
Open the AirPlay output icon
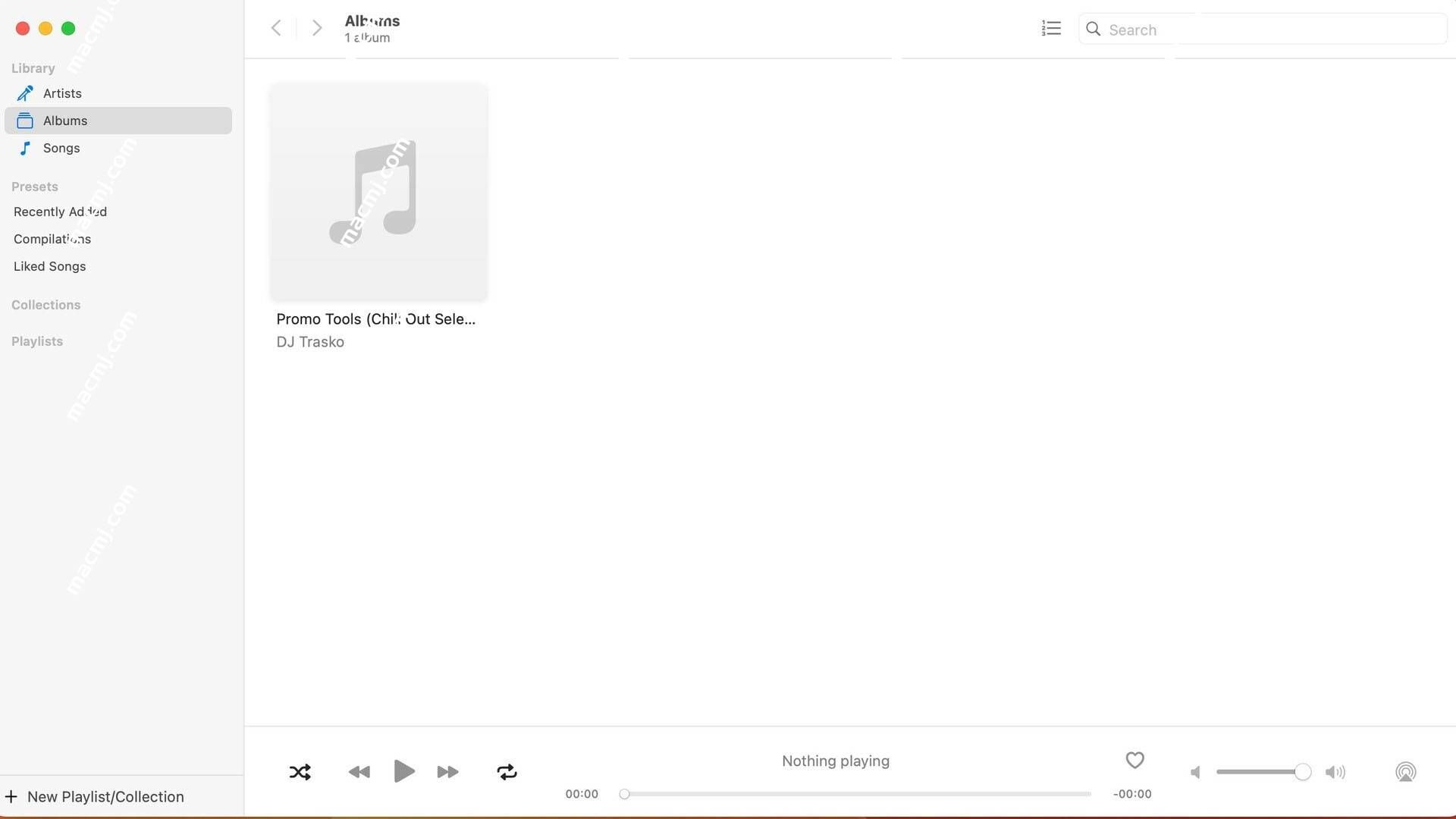click(x=1406, y=772)
